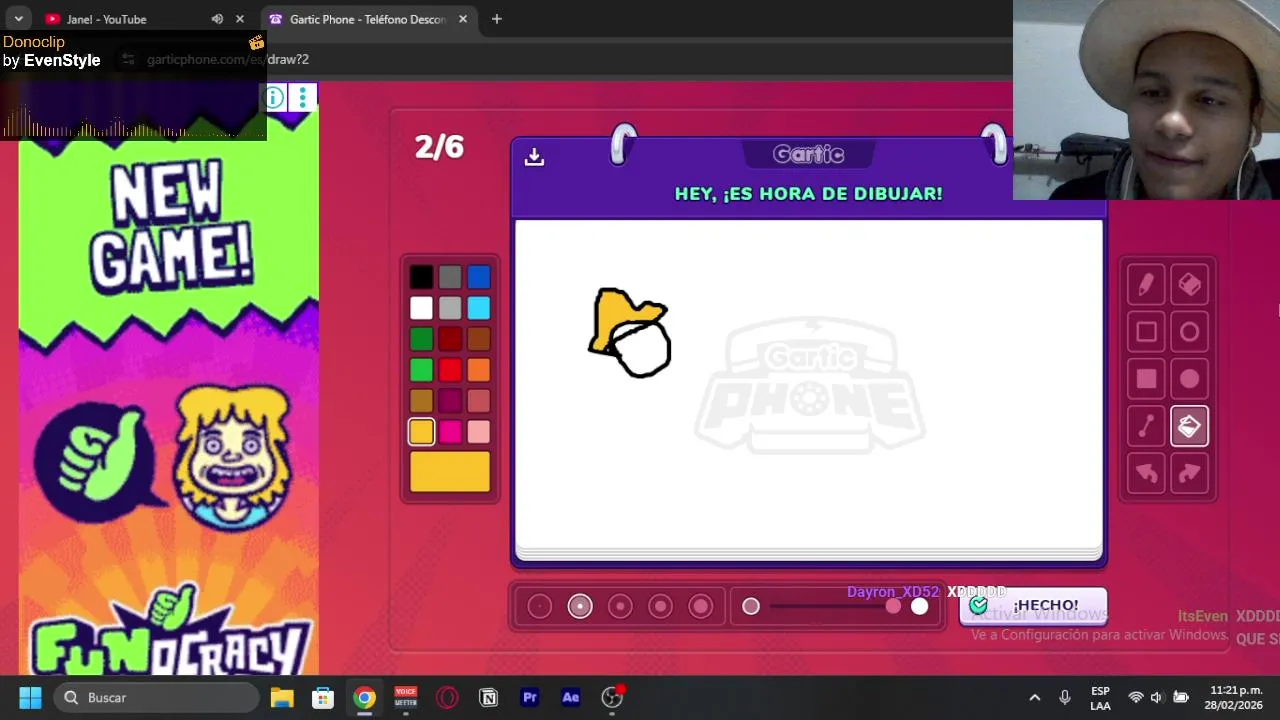
Task: Open the Windows Start menu
Action: (x=30, y=697)
